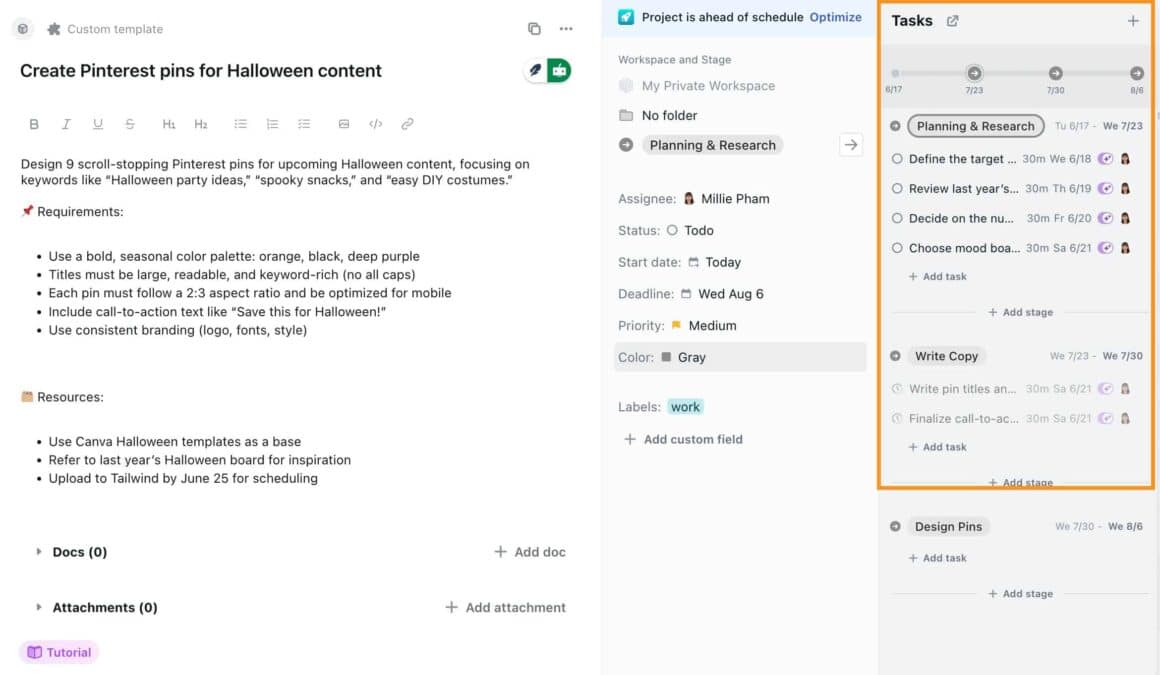Mark 'Define the target' task as complete
Screen dimensions: 1160x675
(898, 158)
